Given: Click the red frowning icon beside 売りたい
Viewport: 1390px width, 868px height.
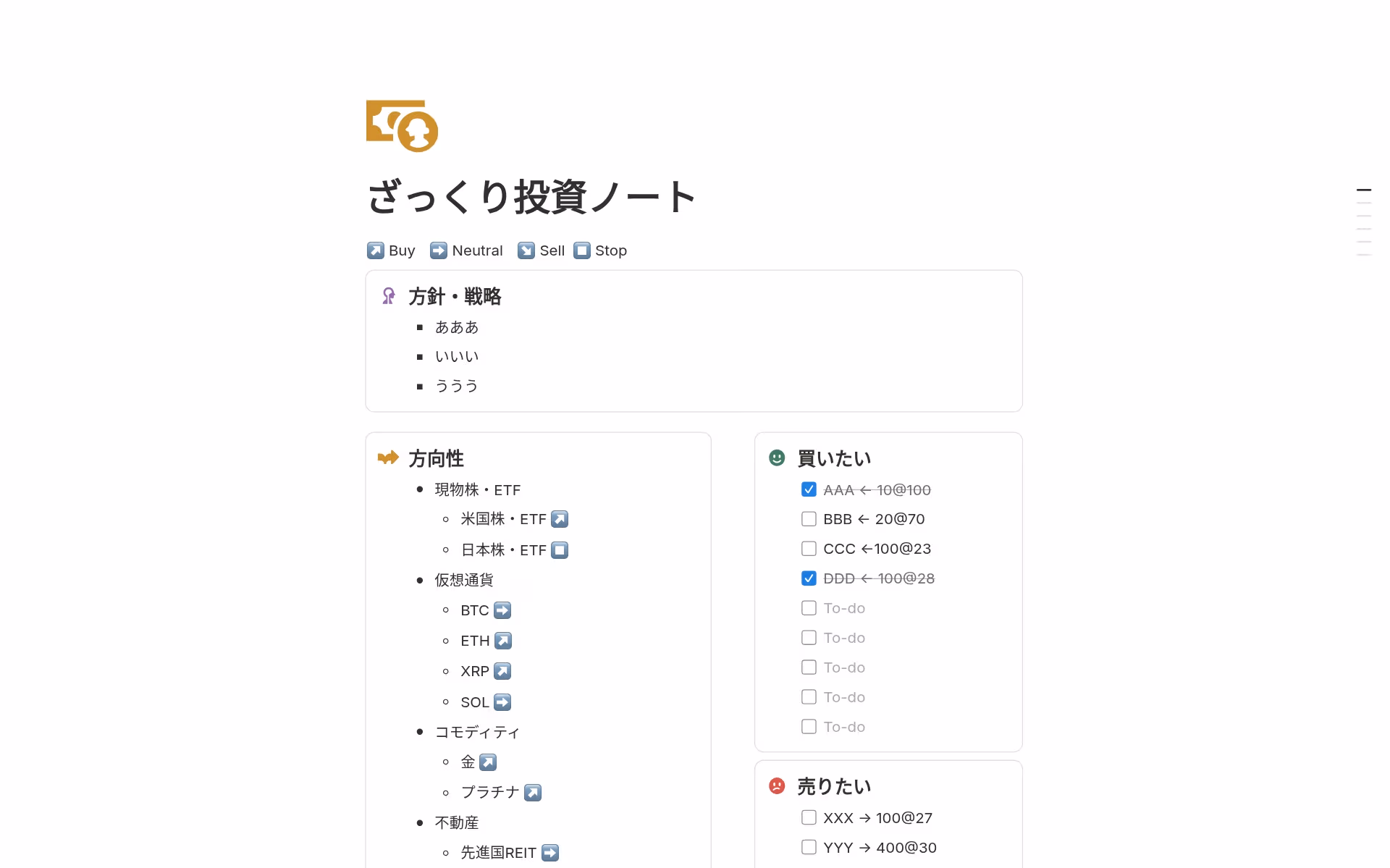Looking at the screenshot, I should click(x=777, y=785).
